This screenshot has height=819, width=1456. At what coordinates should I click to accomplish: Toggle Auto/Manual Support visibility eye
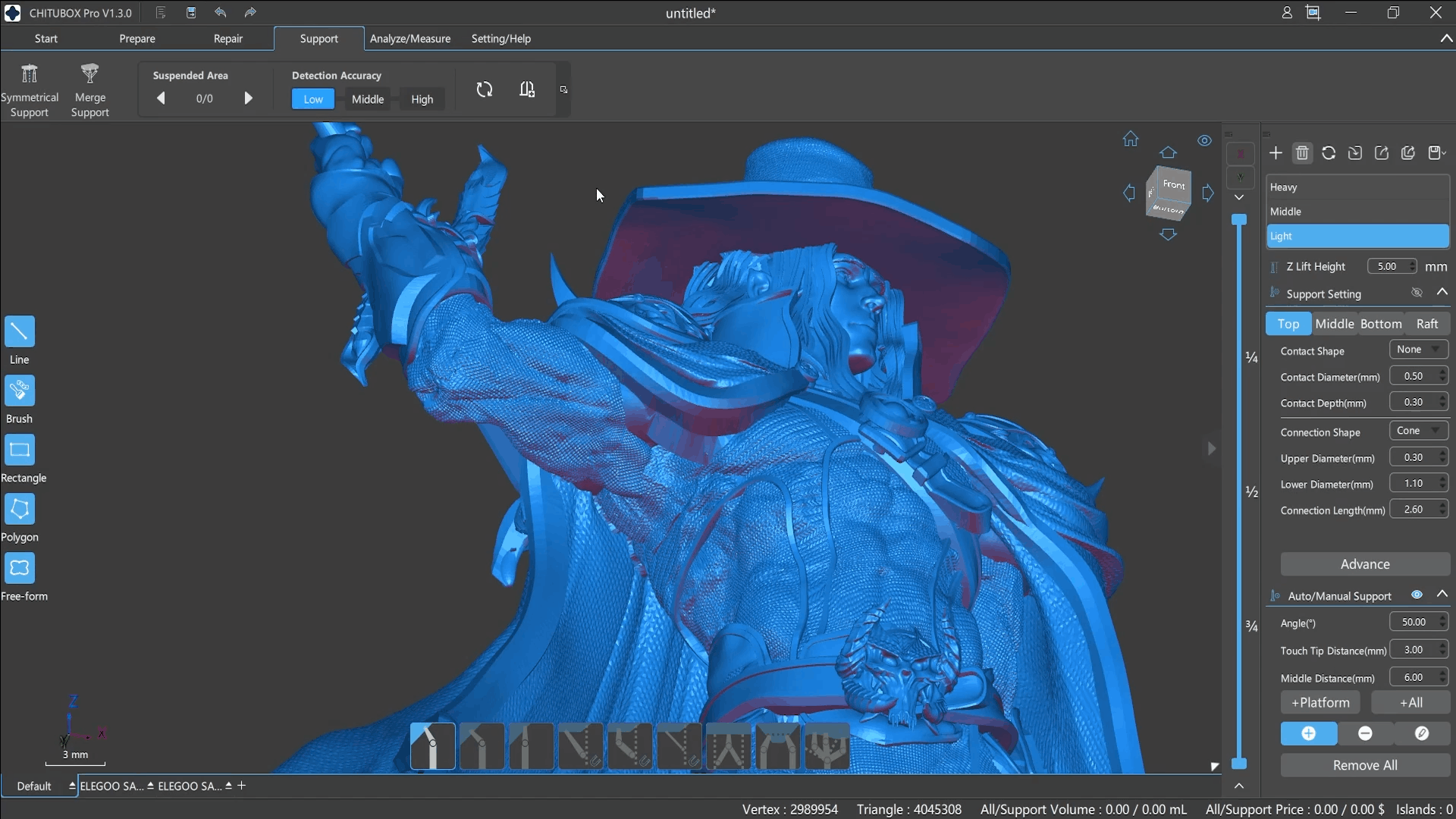(1417, 595)
